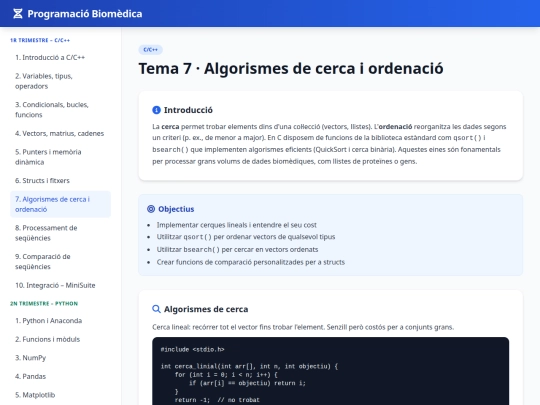Click the 1R TRIMESTRE – C/C++ section heading

click(x=40, y=40)
